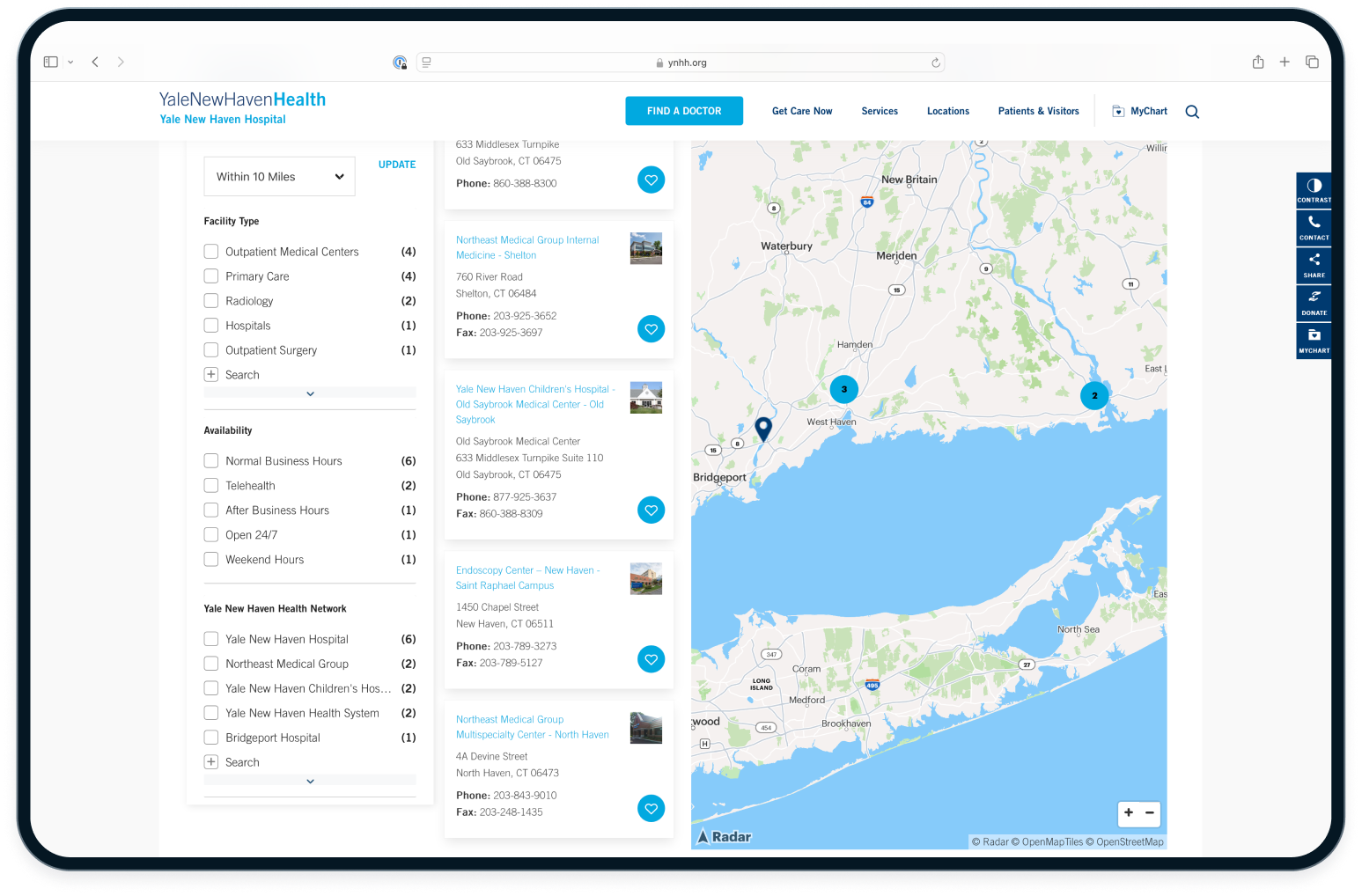Favorite Multispecialty Center North Haven listing
Image resolution: width=1362 pixels, height=896 pixels.
[x=651, y=808]
